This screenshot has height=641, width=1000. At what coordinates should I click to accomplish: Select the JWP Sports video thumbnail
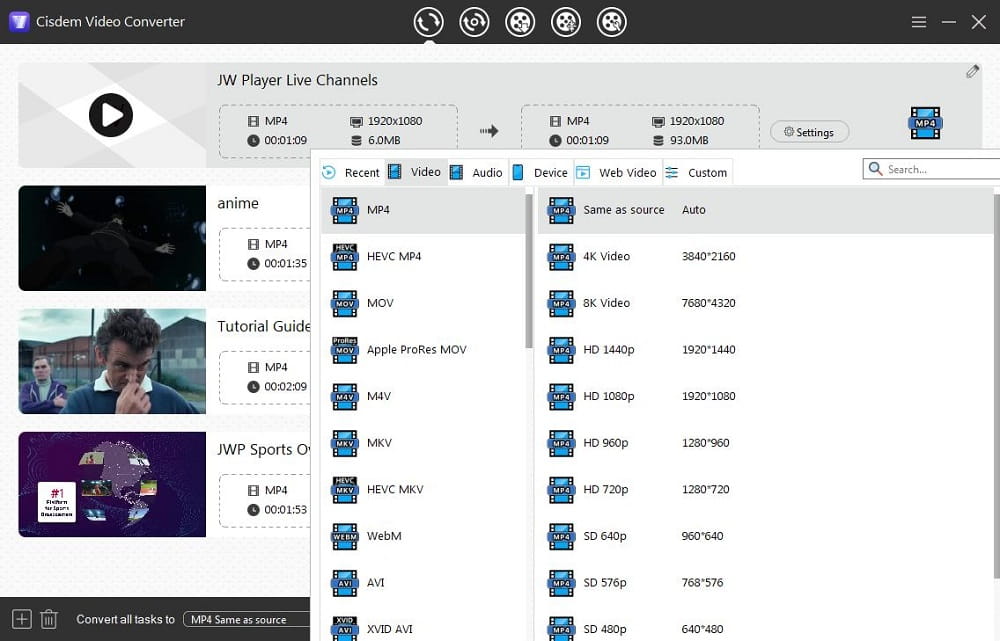[x=112, y=484]
